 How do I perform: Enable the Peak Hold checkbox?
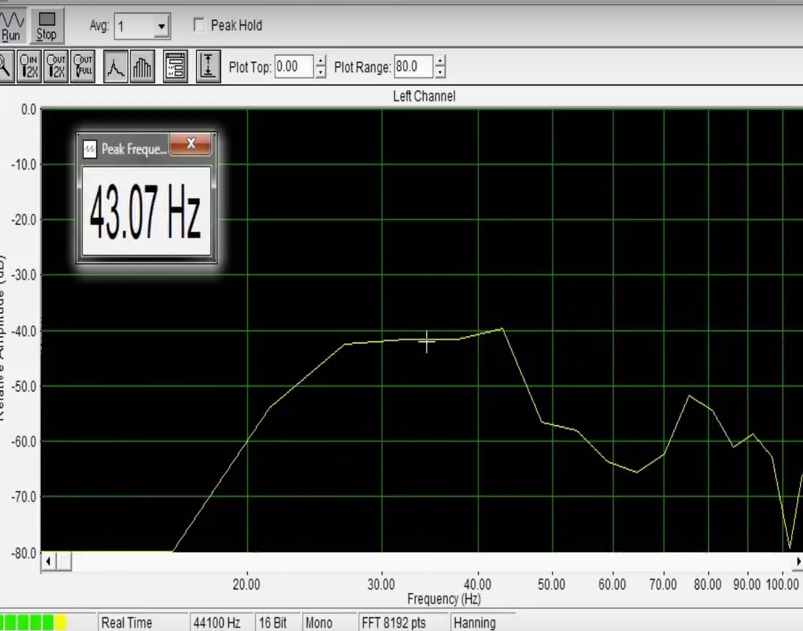pos(199,25)
